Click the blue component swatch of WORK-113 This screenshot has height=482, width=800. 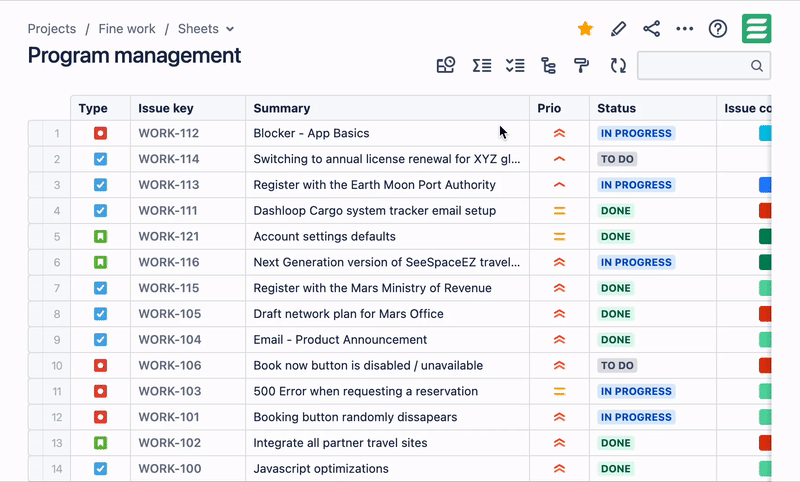tap(765, 185)
